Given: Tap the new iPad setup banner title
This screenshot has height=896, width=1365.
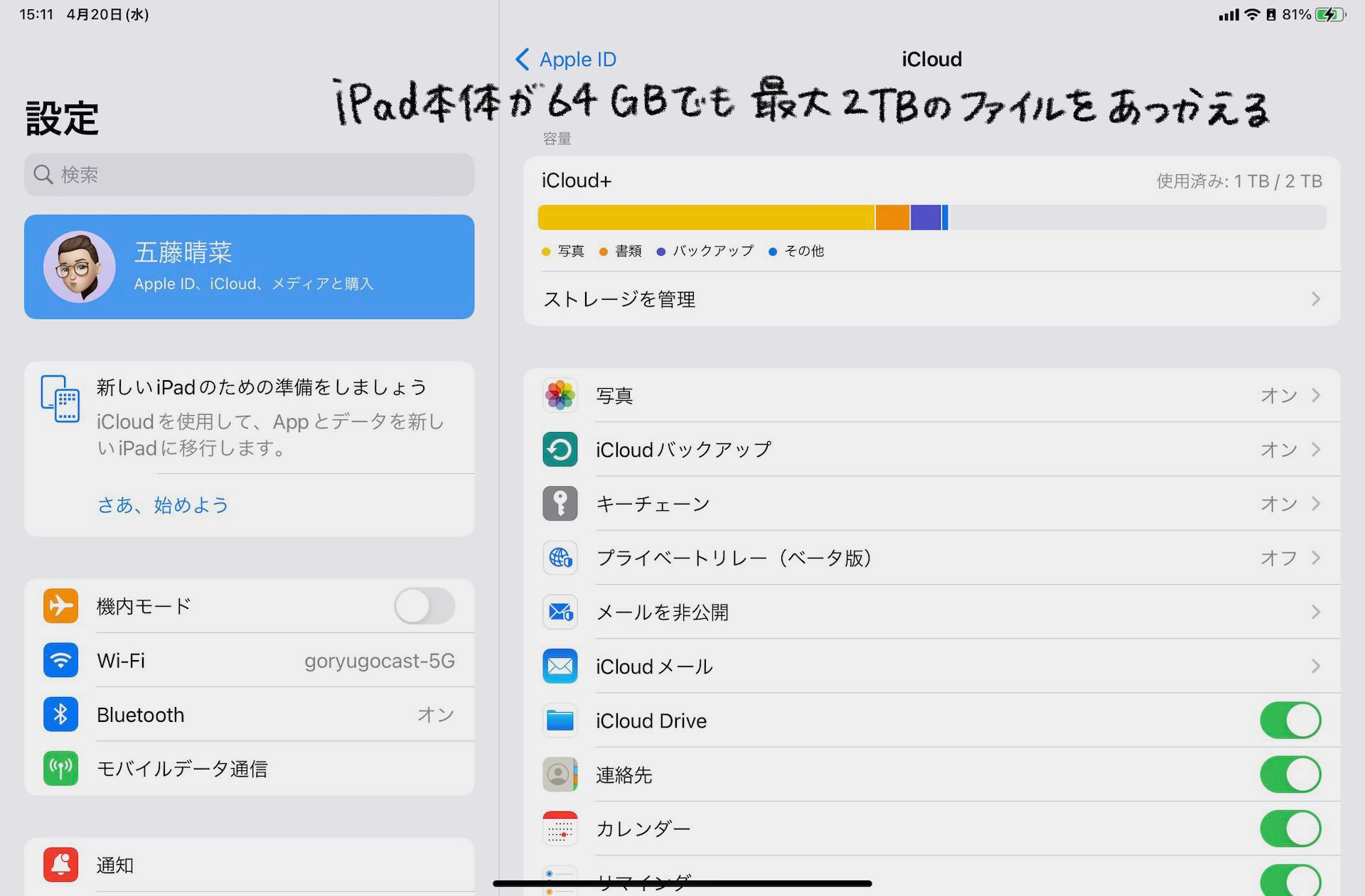Looking at the screenshot, I should [x=262, y=387].
